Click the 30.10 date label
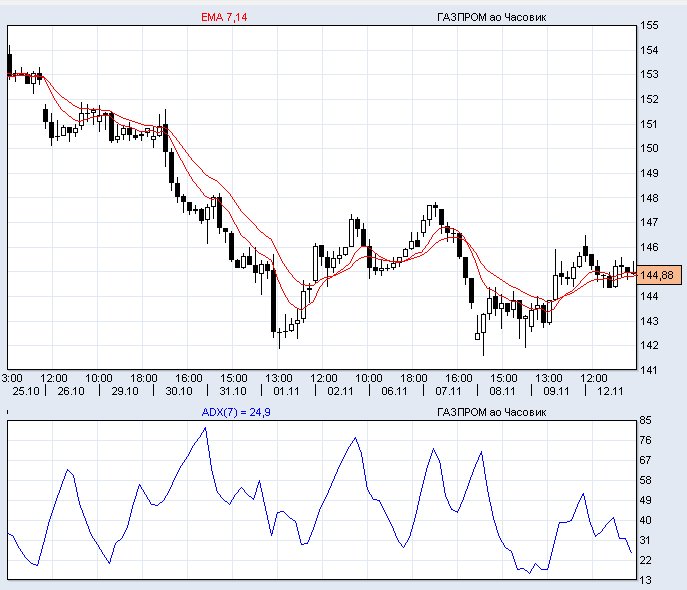The height and width of the screenshot is (590, 687). [179, 391]
